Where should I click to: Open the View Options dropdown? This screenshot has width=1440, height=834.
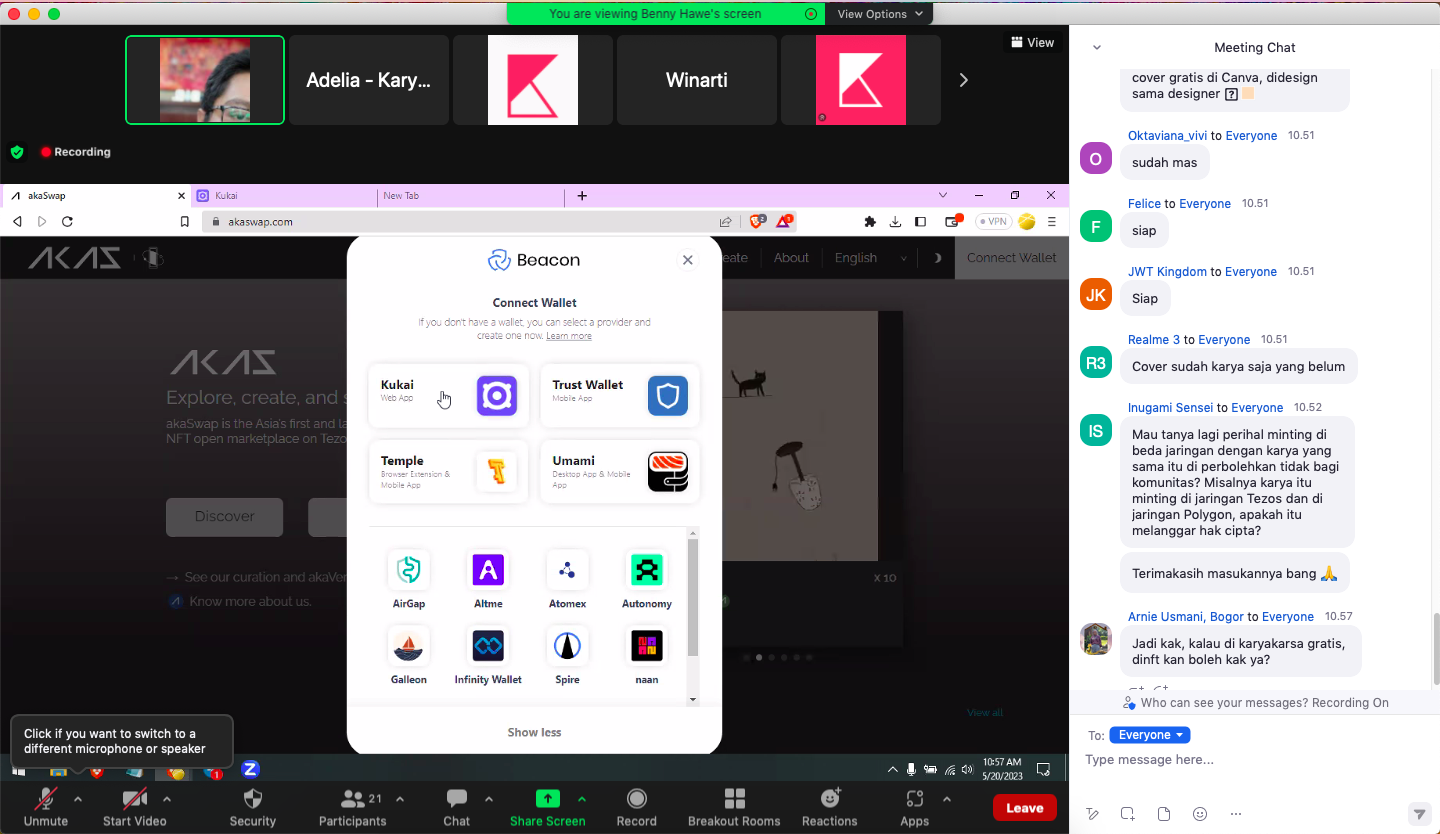point(879,14)
